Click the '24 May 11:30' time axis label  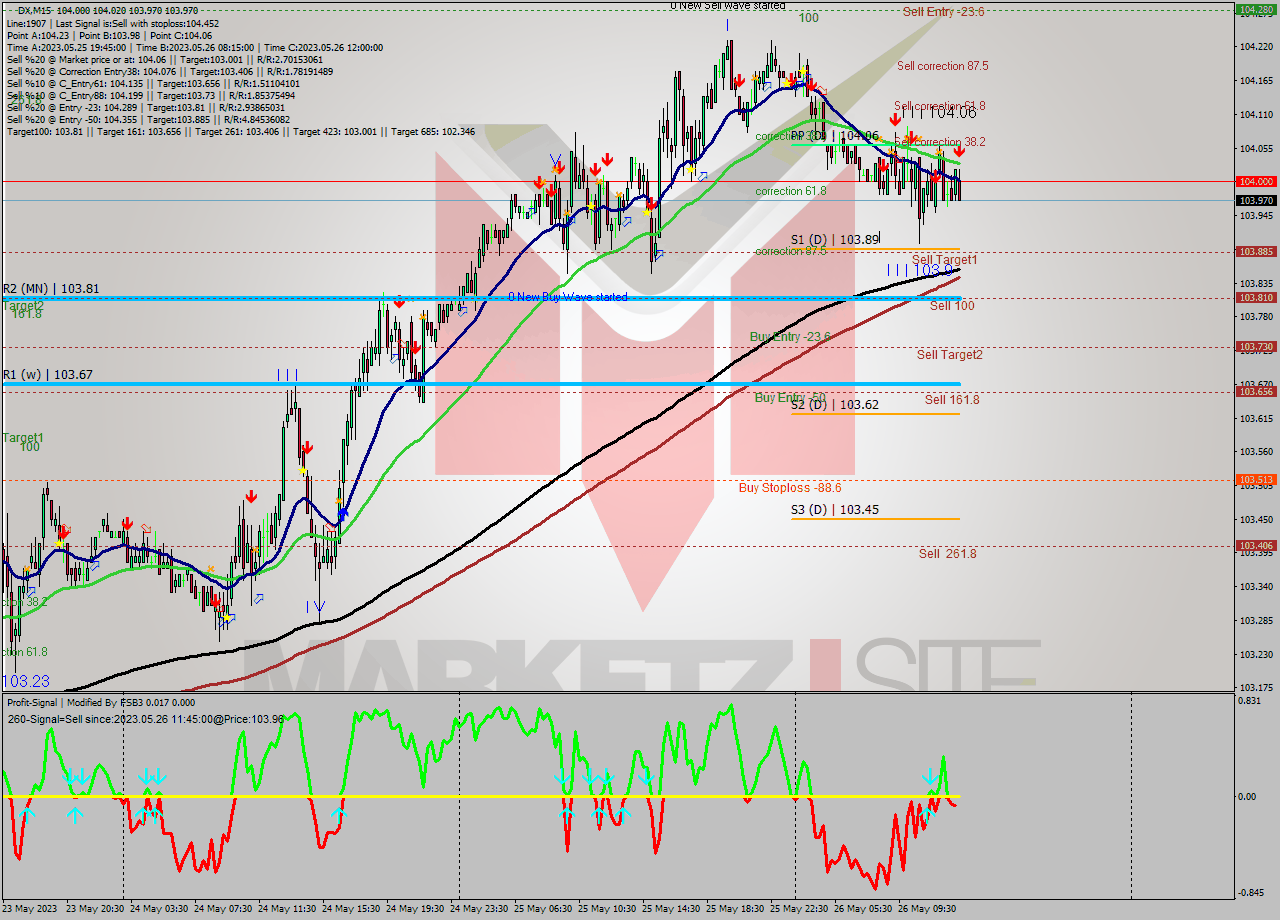(x=286, y=909)
